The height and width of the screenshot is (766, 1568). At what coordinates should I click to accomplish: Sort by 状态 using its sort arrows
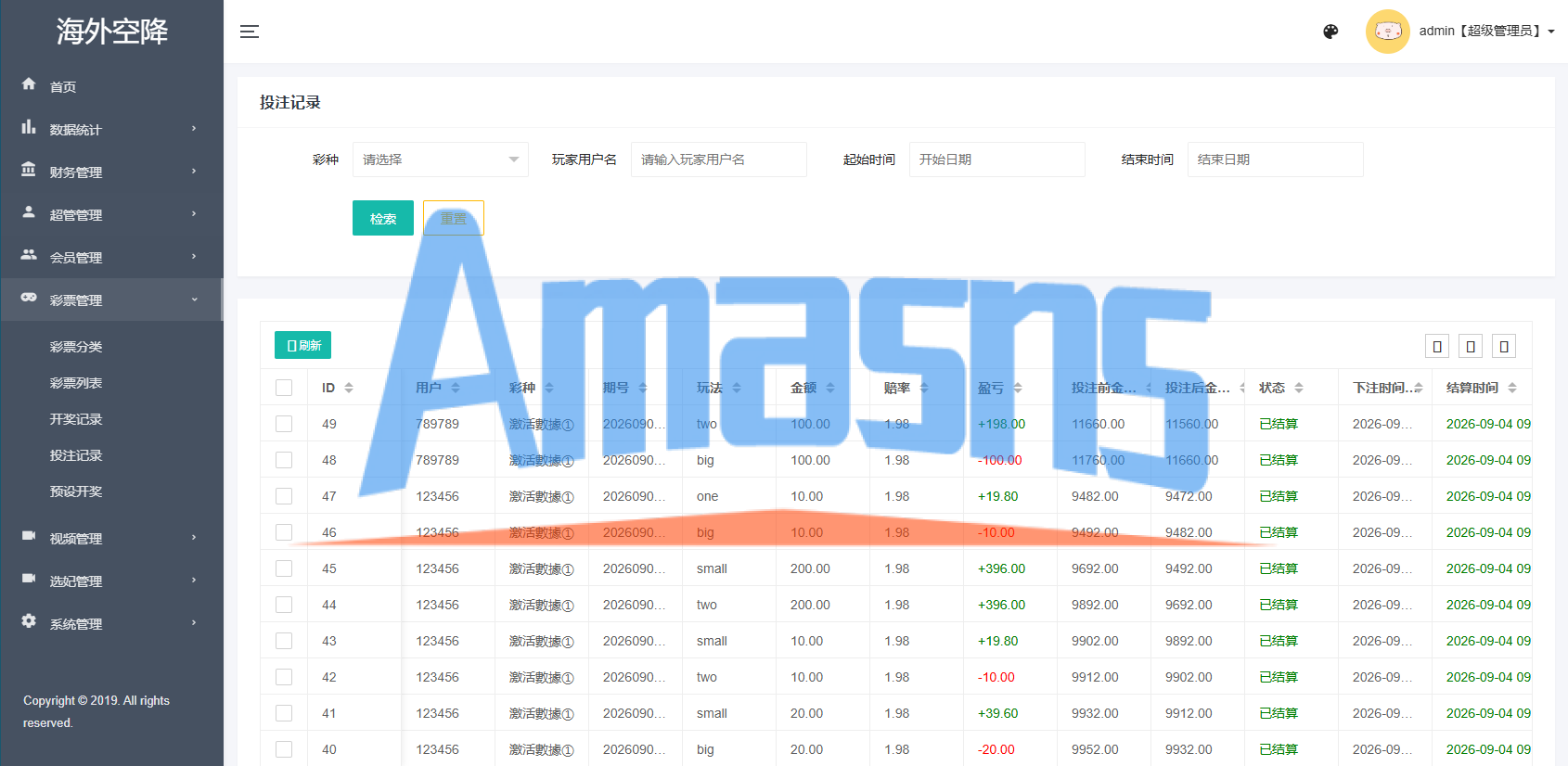pos(1299,388)
